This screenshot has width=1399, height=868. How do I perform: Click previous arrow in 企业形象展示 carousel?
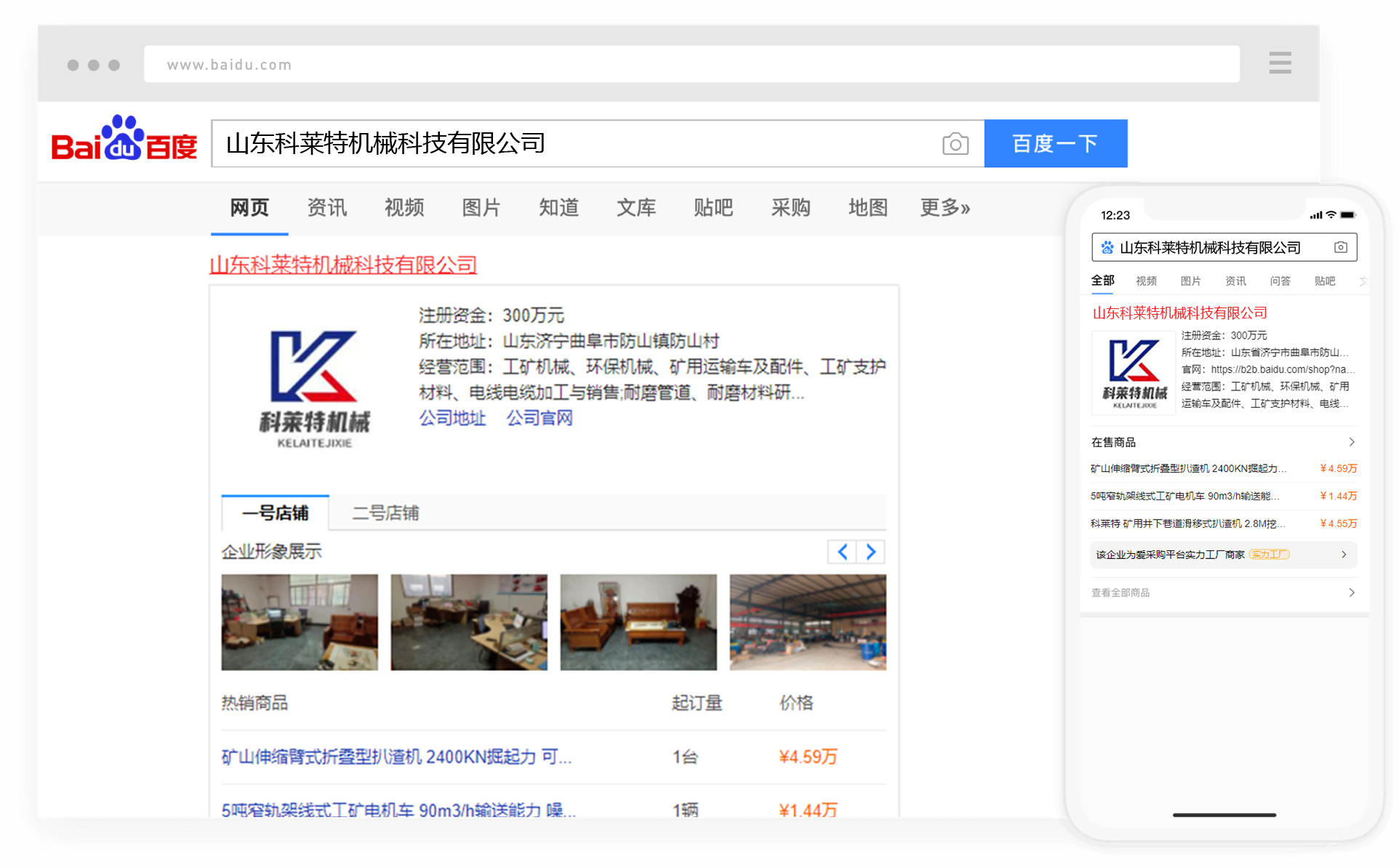coord(842,552)
